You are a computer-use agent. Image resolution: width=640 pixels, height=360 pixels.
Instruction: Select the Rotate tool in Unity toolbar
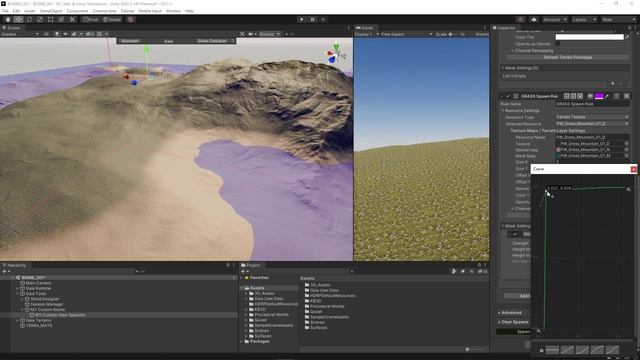click(x=29, y=19)
